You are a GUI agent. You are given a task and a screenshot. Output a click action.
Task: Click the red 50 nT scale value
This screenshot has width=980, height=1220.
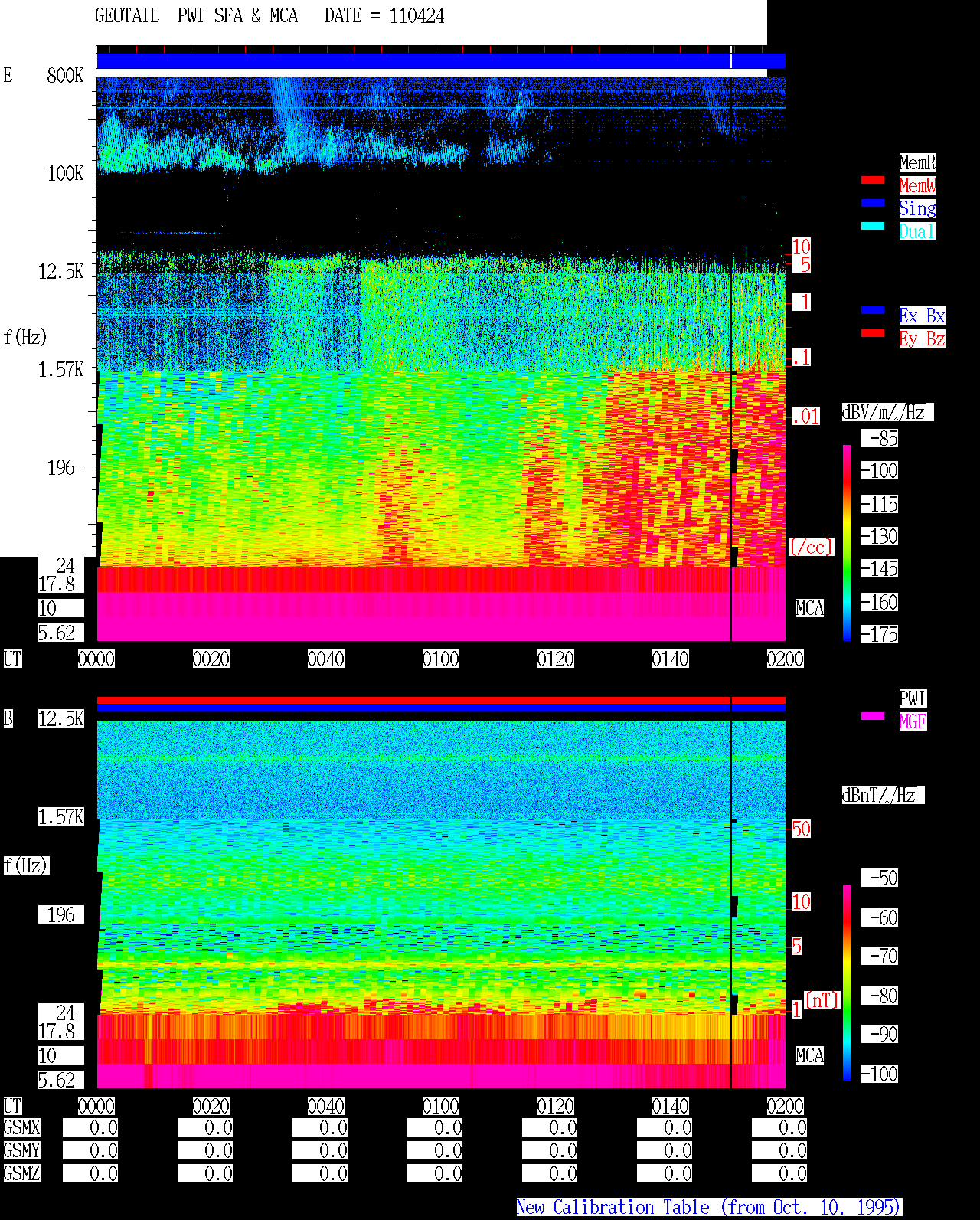tap(801, 829)
